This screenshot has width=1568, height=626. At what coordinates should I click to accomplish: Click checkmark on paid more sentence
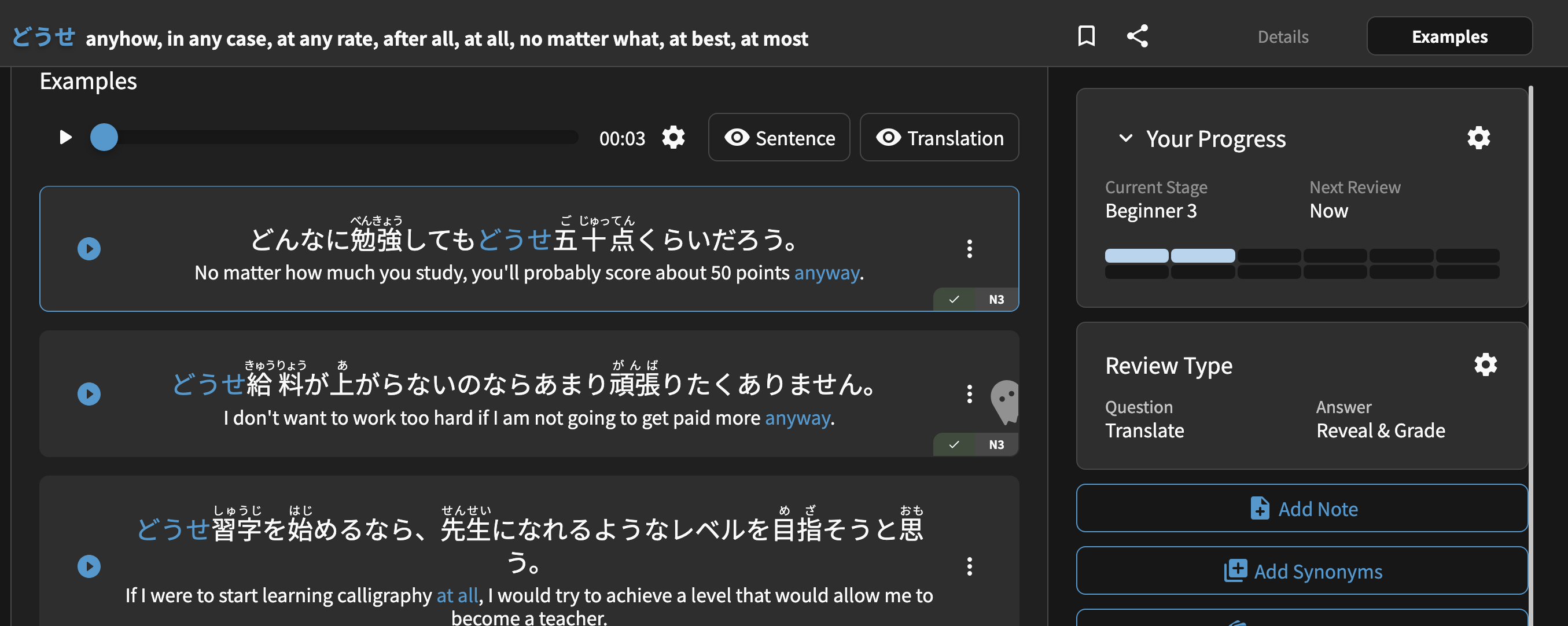954,444
